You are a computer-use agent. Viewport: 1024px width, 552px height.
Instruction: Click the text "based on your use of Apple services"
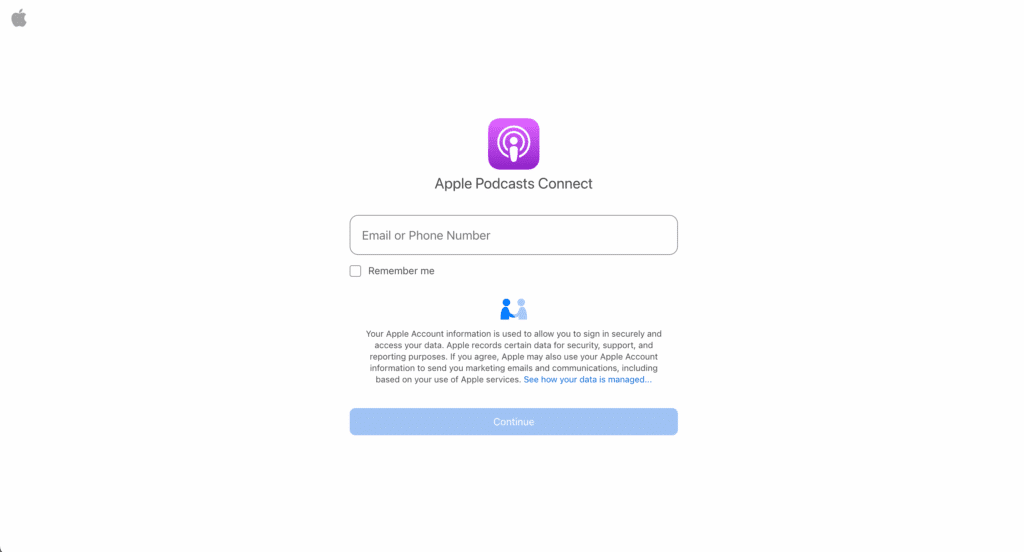click(448, 380)
